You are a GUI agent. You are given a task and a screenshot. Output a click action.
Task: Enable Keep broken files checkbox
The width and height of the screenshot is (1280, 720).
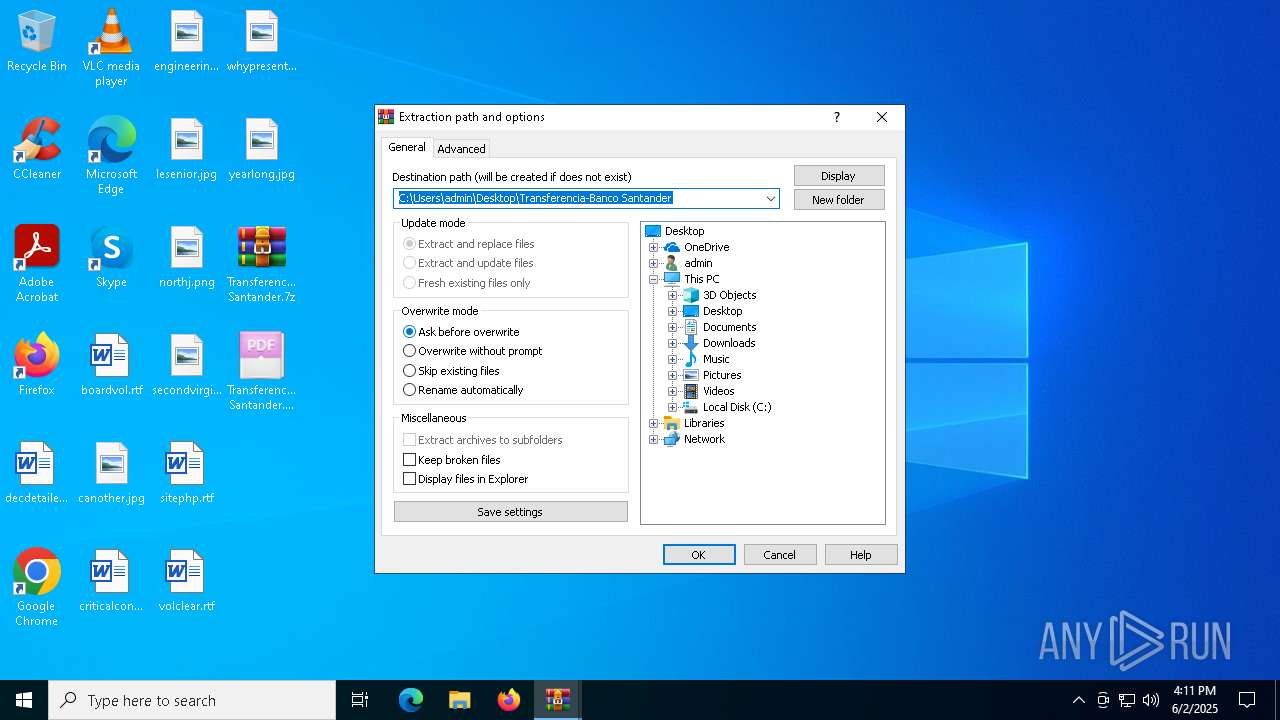click(x=409, y=460)
